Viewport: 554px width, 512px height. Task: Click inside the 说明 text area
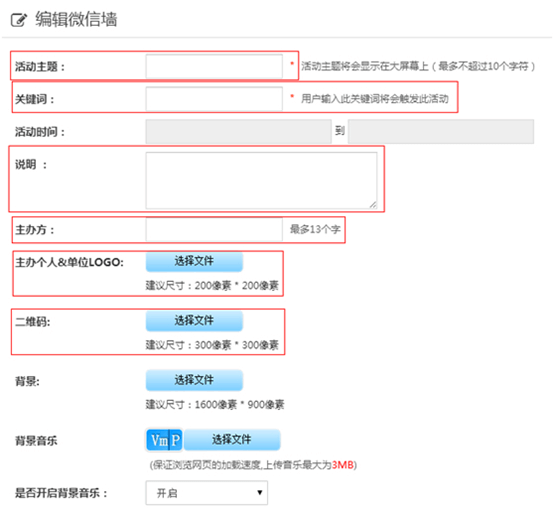tap(261, 181)
